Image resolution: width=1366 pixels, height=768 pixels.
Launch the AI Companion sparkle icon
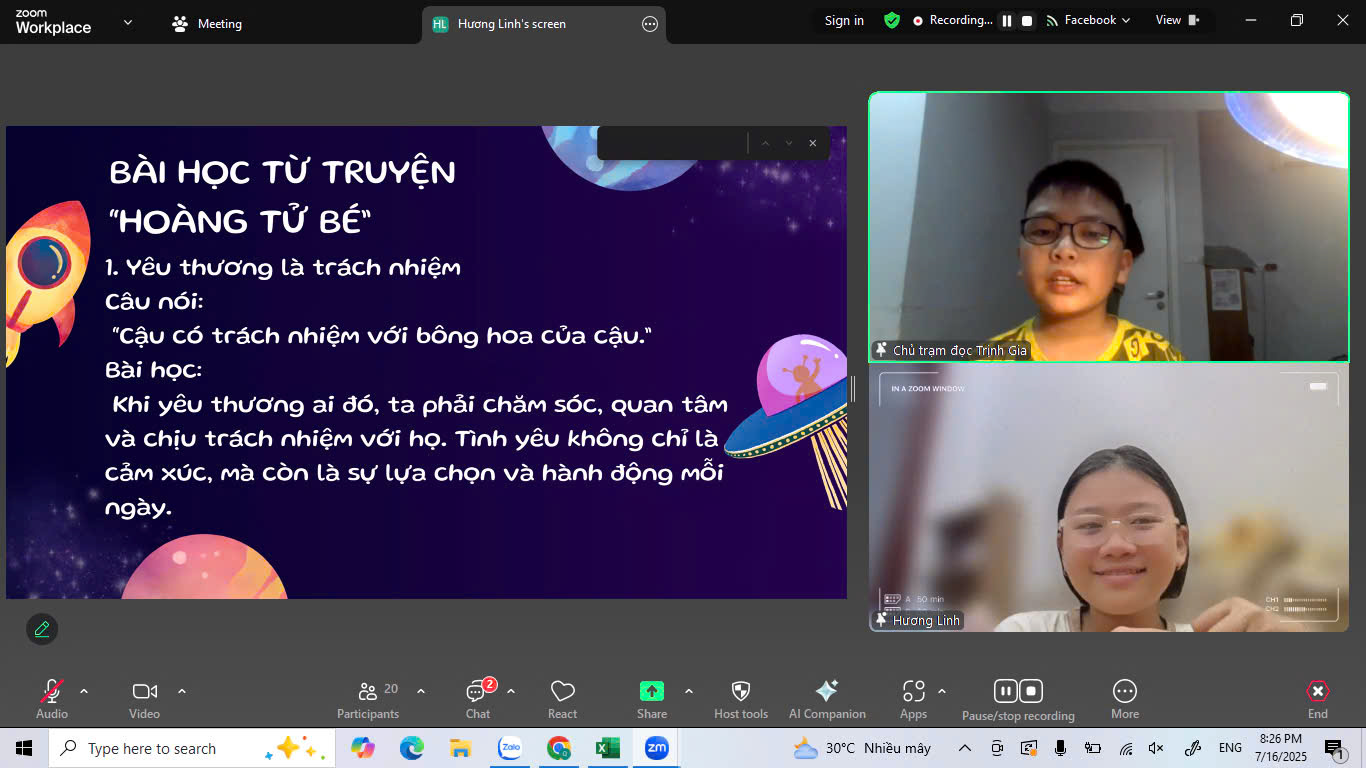point(827,692)
